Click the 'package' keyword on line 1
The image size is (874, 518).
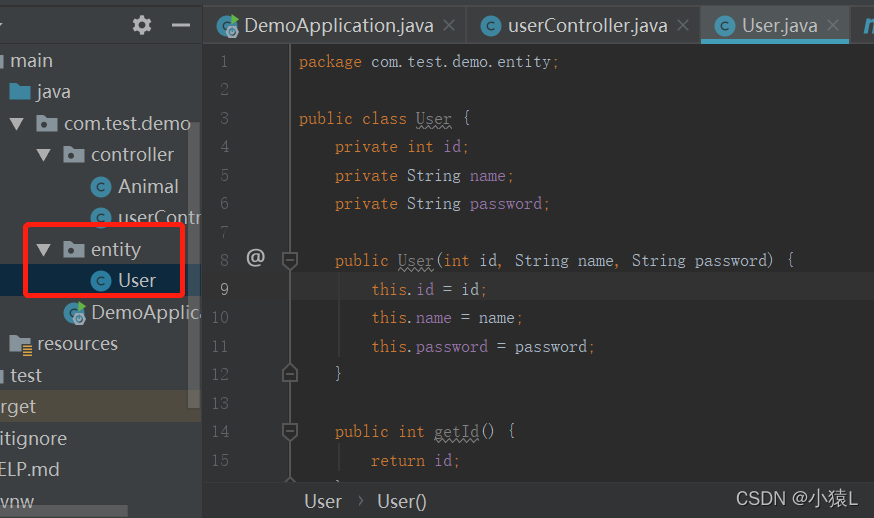330,62
